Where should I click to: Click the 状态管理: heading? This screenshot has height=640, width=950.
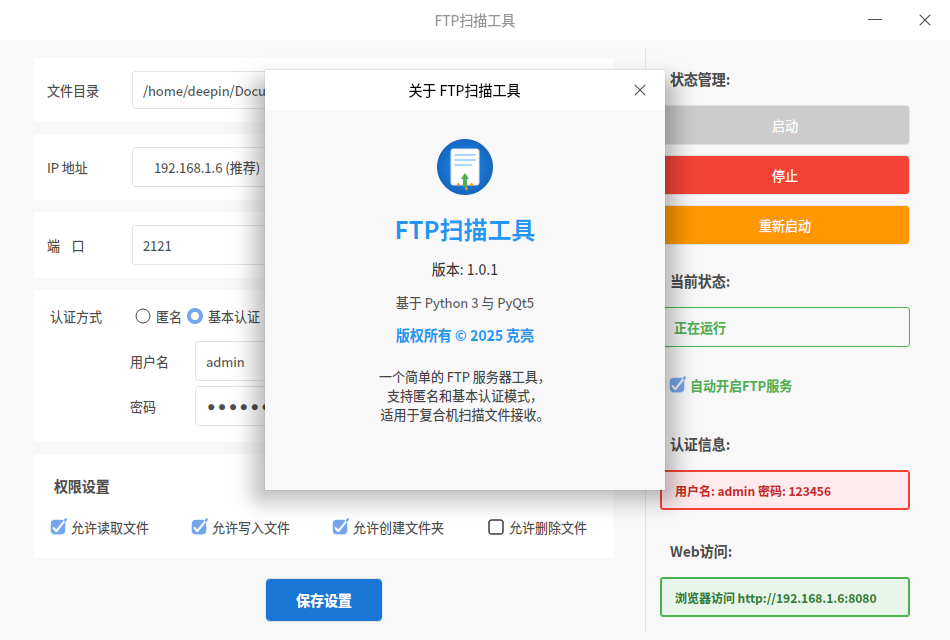700,80
